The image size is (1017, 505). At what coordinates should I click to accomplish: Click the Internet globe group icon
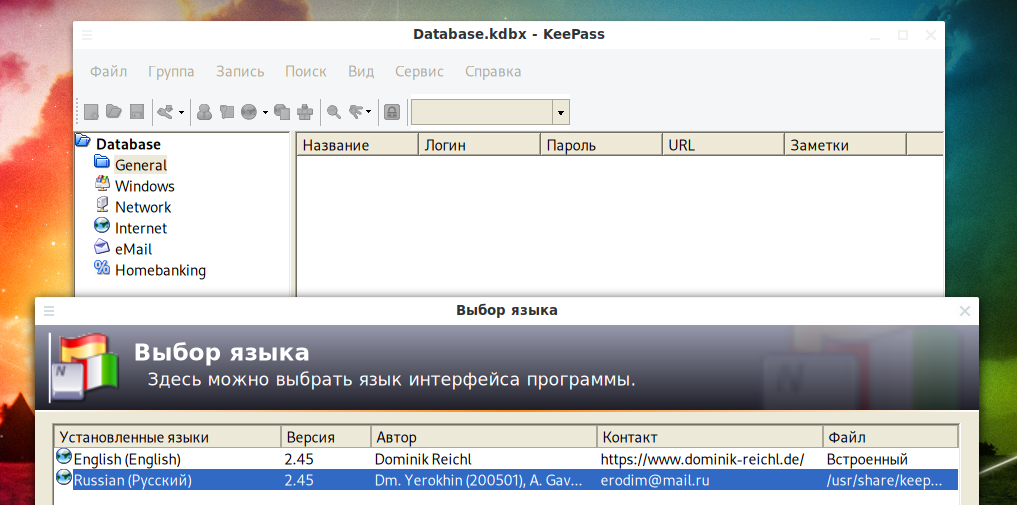tap(102, 225)
